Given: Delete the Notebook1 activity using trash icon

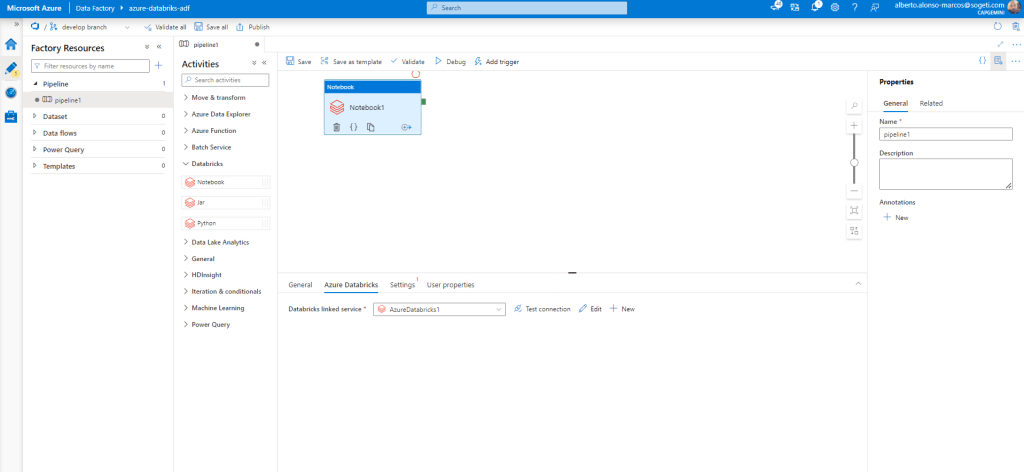Looking at the screenshot, I should (337, 127).
